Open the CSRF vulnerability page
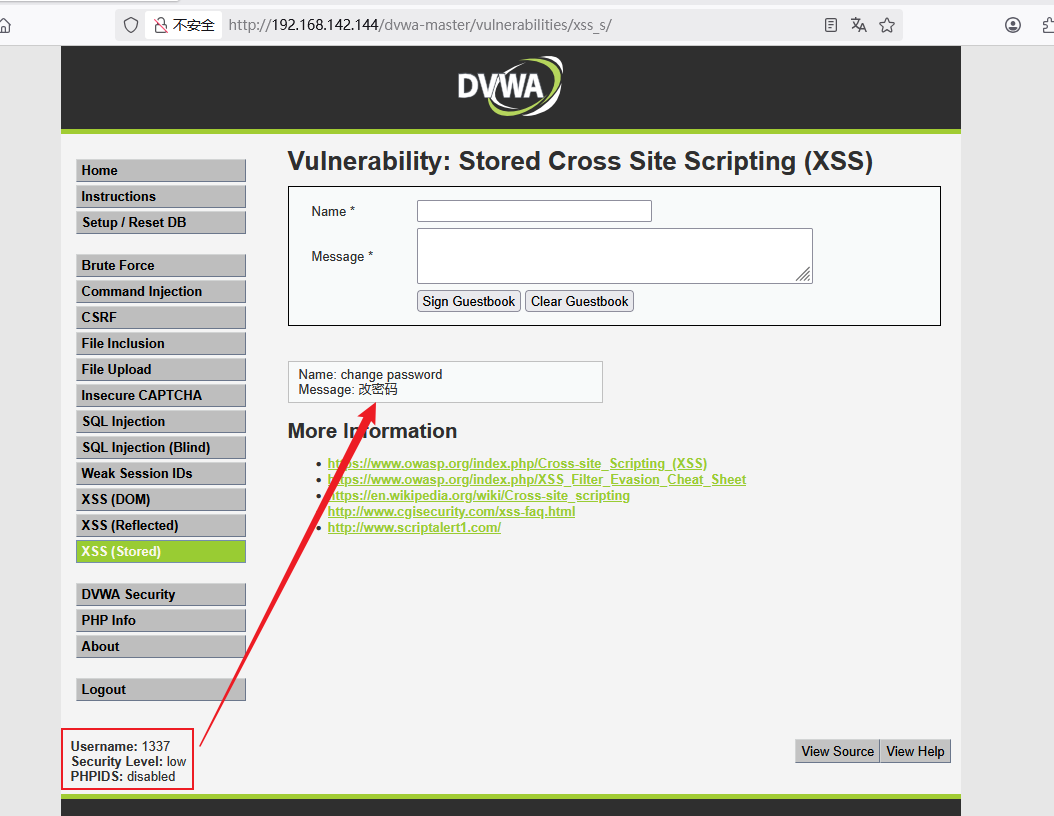Viewport: 1054px width, 816px height. 161,317
